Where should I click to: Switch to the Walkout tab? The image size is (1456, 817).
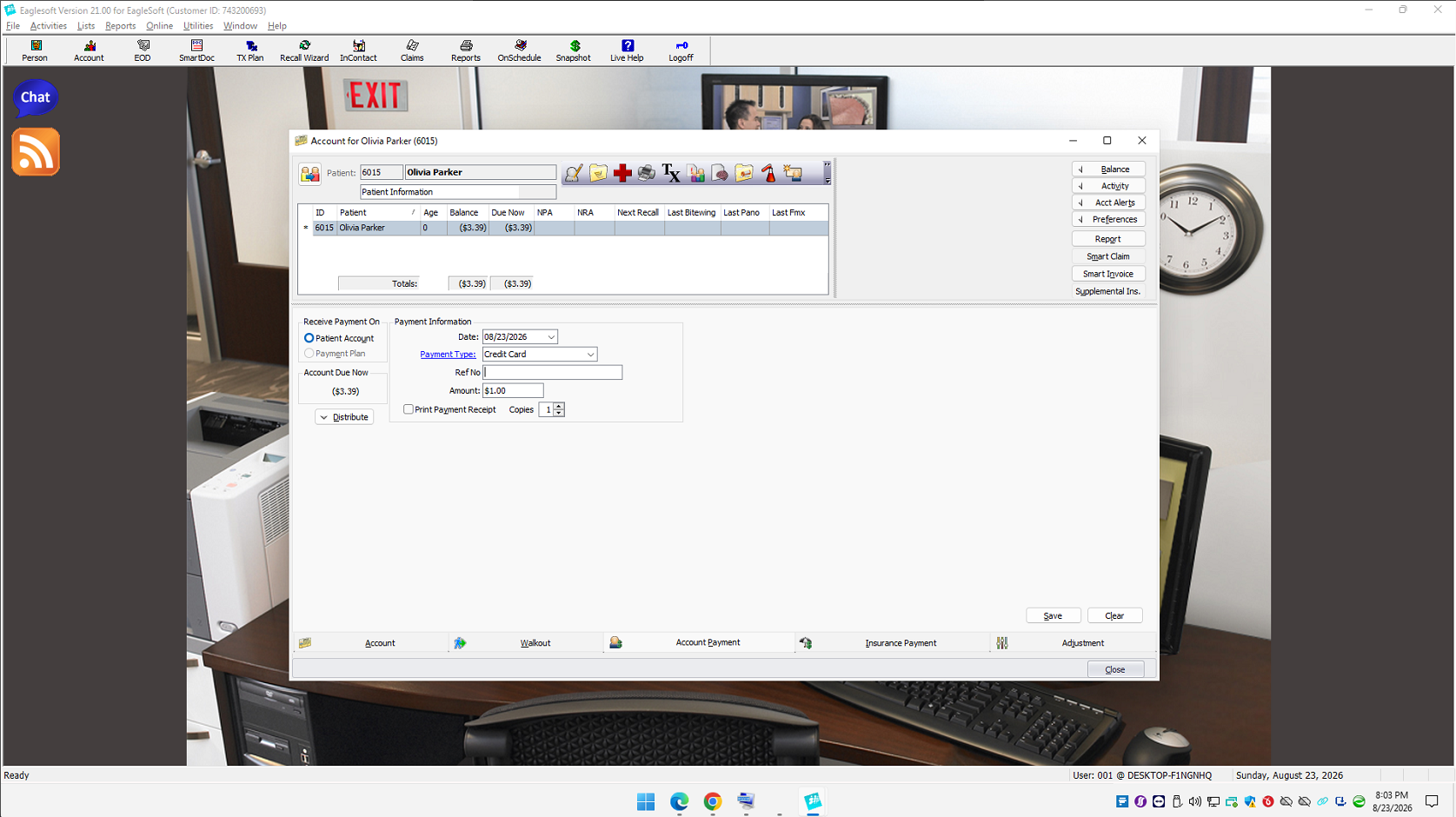[526, 643]
